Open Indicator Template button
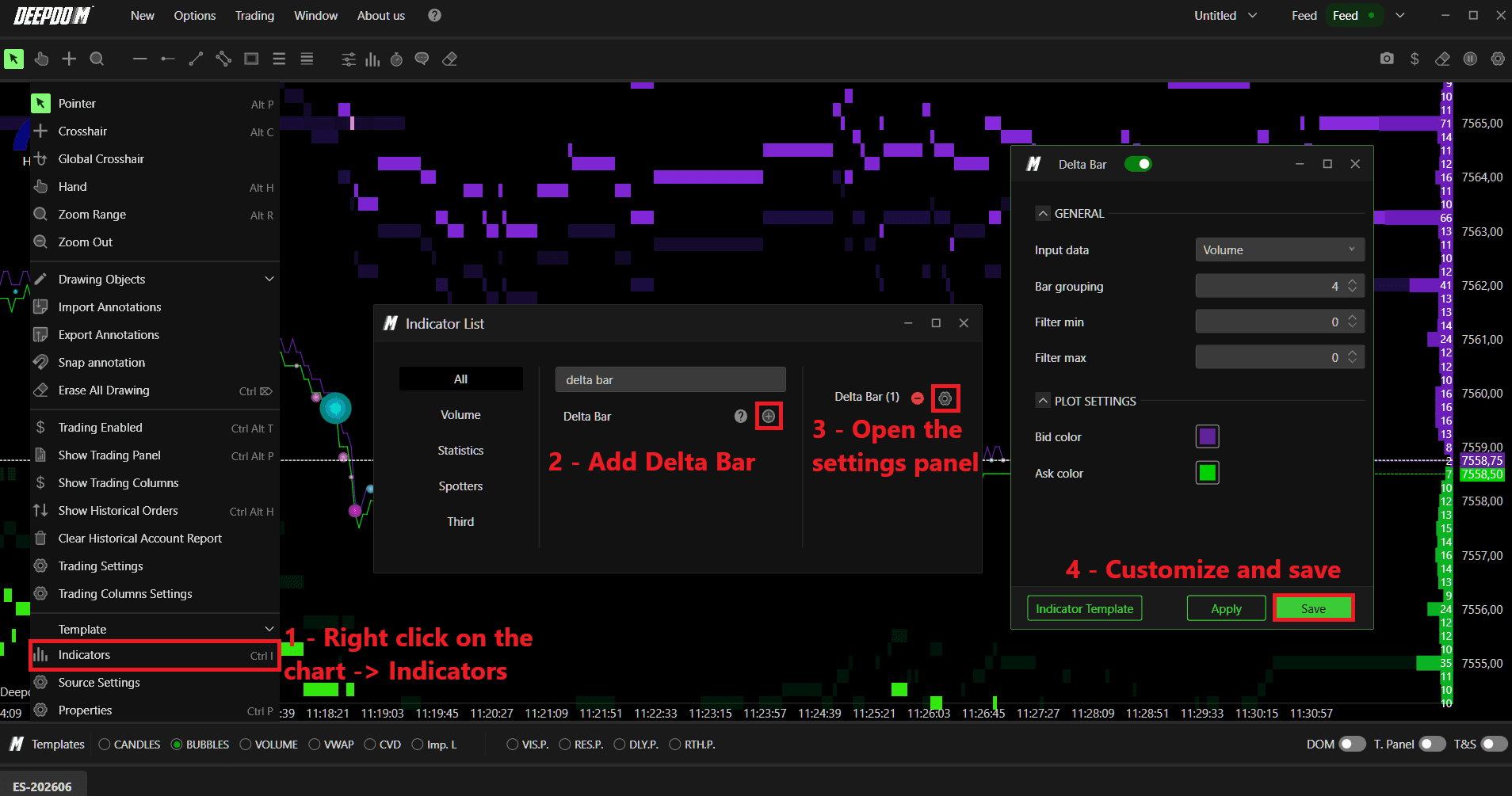Screen dimensions: 1512x796 1084,608
